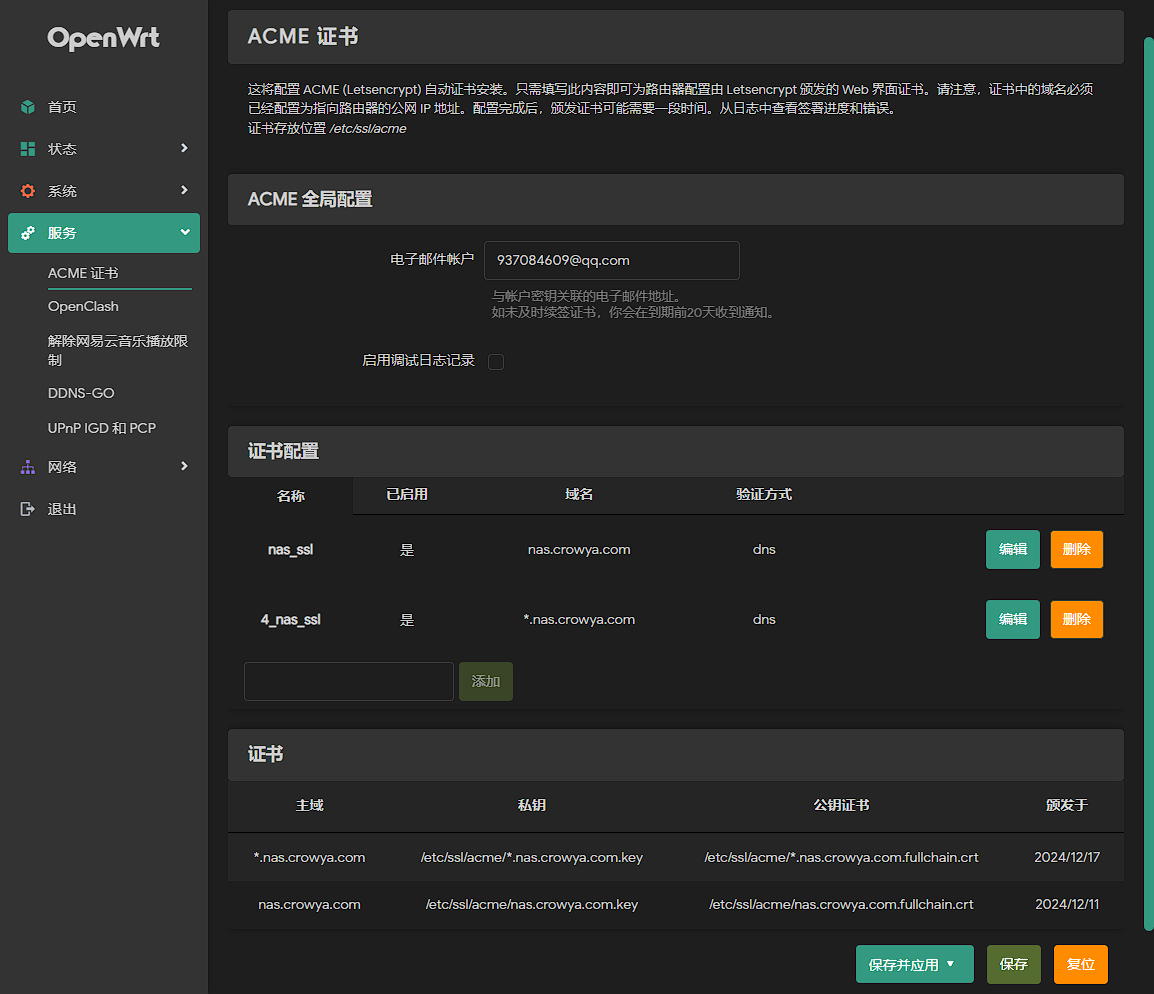This screenshot has width=1154, height=994.
Task: Click the dns value in 4_nas_ssl row
Action: click(764, 620)
